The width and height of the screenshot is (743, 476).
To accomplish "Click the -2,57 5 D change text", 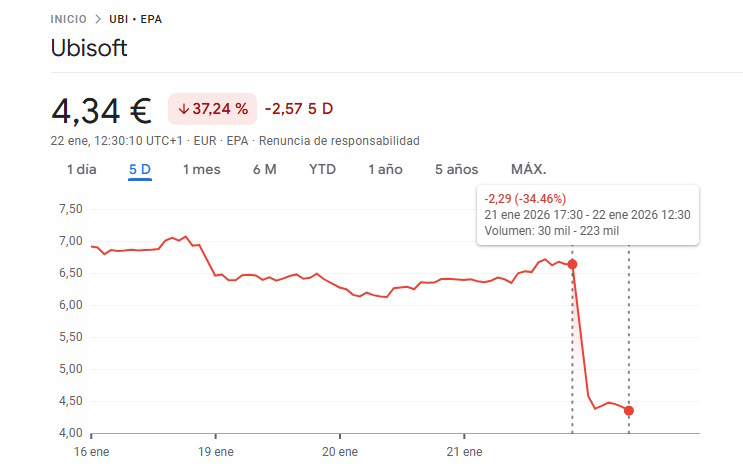I will (299, 108).
